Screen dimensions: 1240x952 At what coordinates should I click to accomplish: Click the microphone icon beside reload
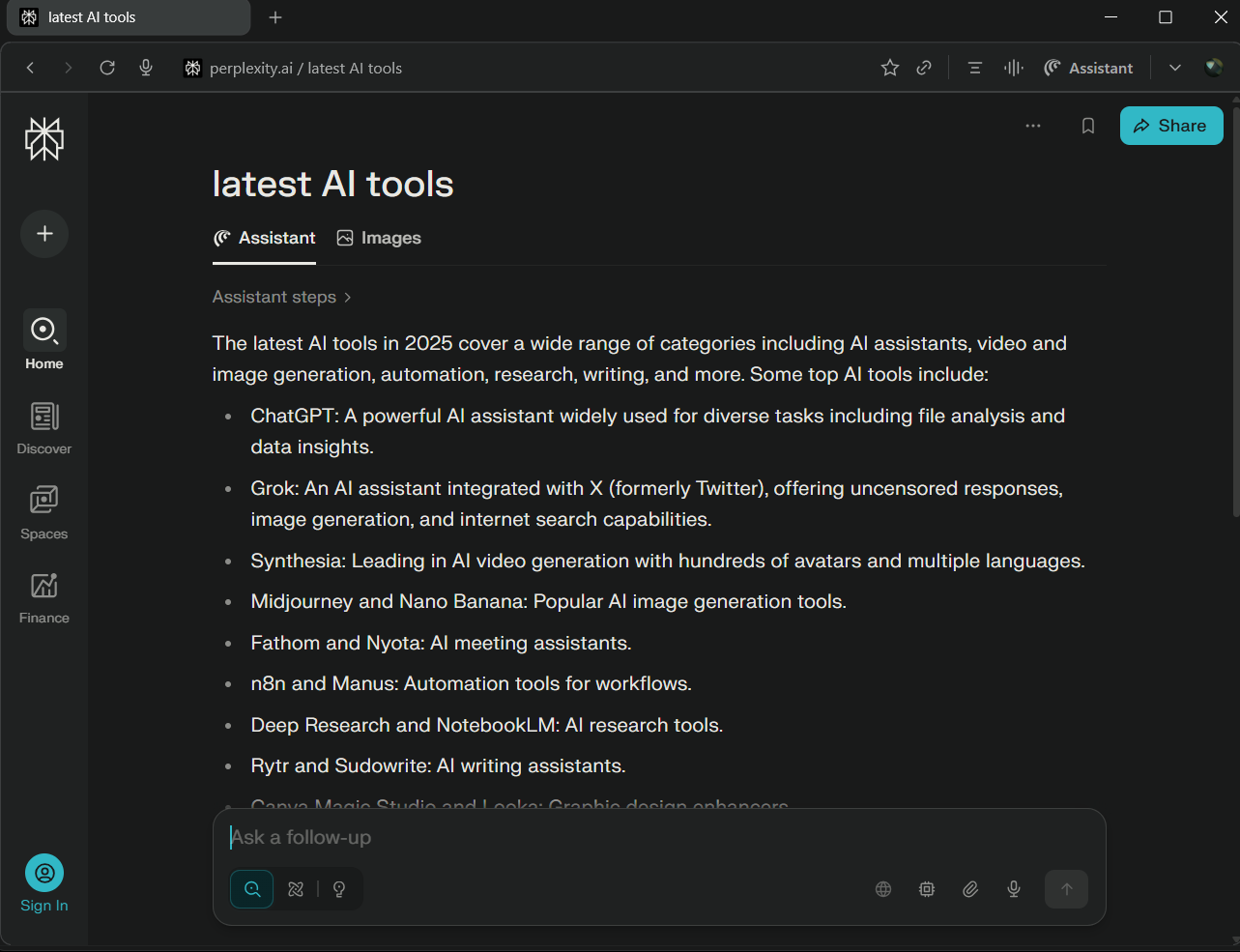(x=146, y=68)
